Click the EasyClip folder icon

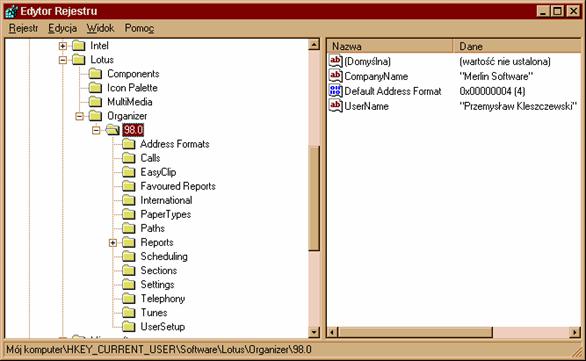click(129, 172)
